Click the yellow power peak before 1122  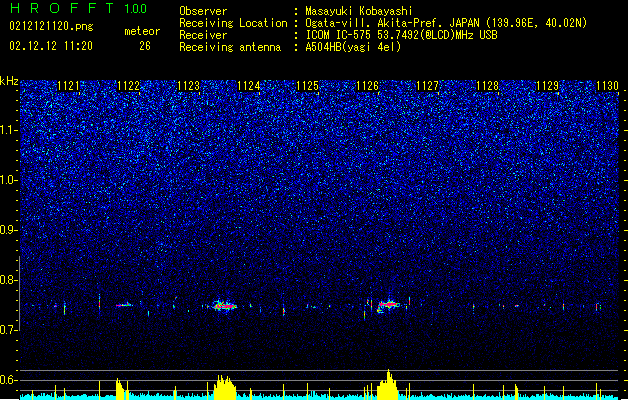(121, 389)
